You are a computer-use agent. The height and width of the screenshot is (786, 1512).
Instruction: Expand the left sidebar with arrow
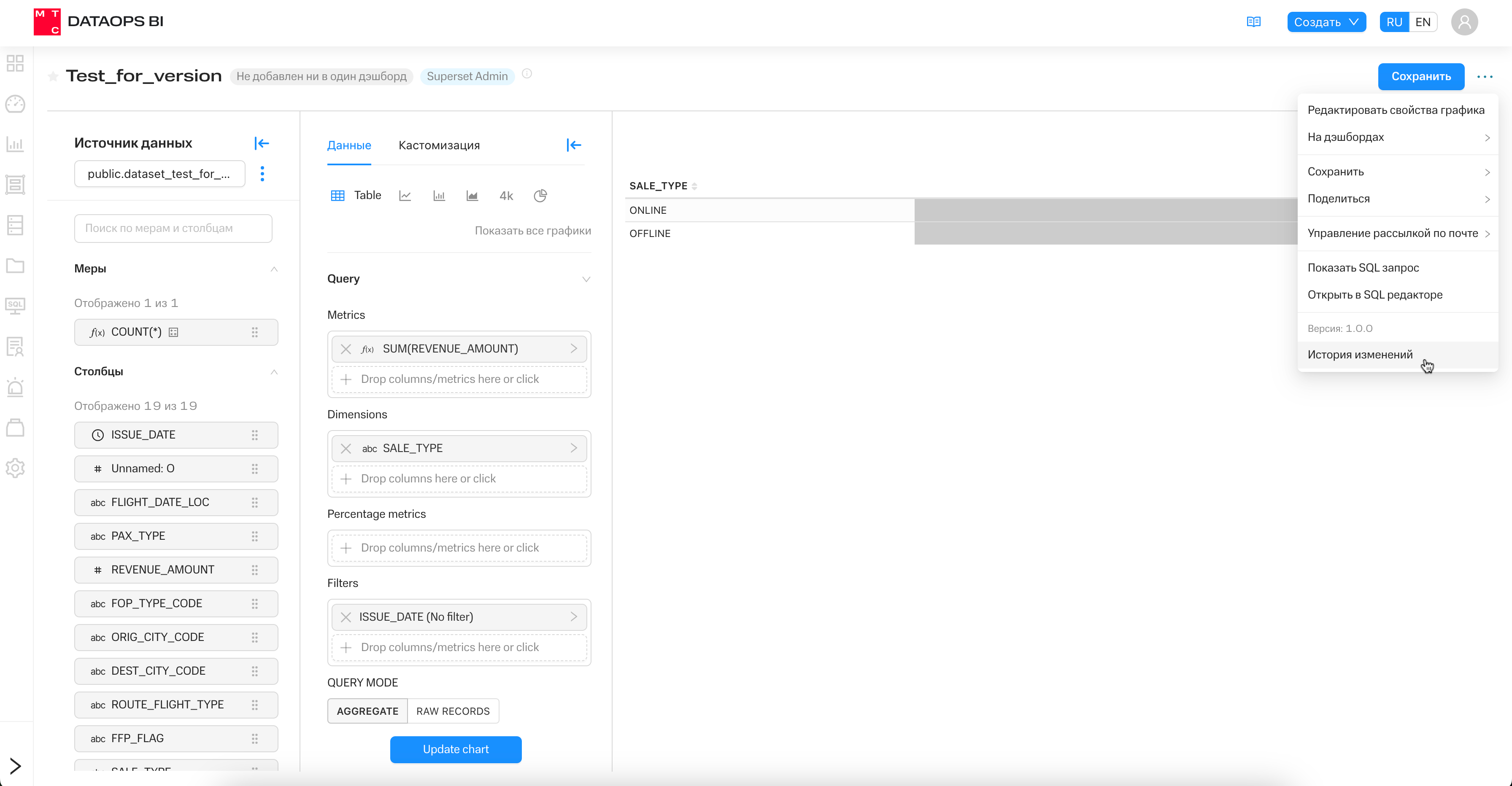16,765
